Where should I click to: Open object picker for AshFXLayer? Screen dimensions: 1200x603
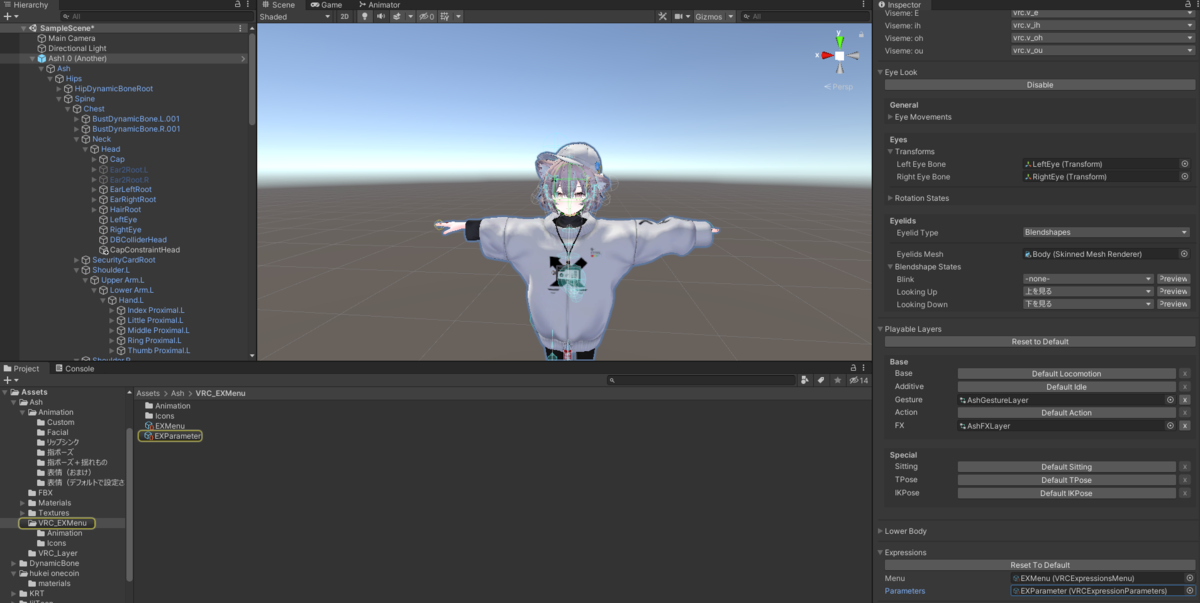point(1170,426)
